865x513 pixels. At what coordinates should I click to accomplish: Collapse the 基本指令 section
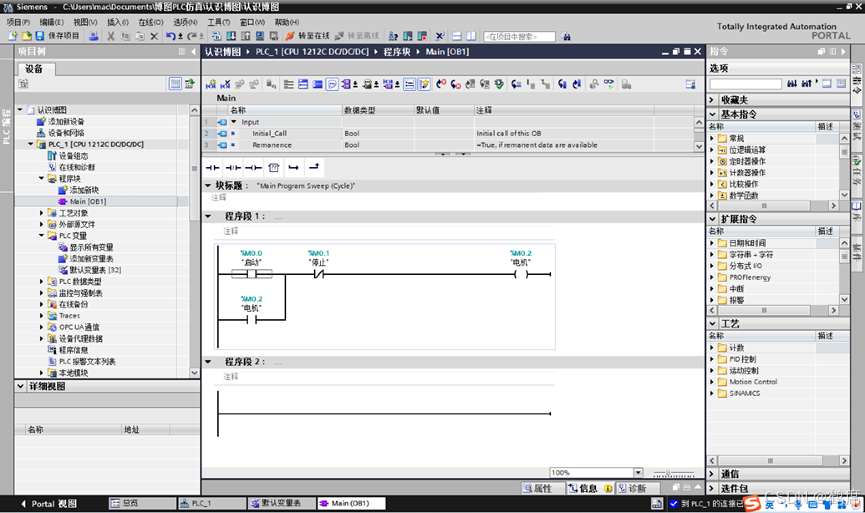[x=712, y=114]
